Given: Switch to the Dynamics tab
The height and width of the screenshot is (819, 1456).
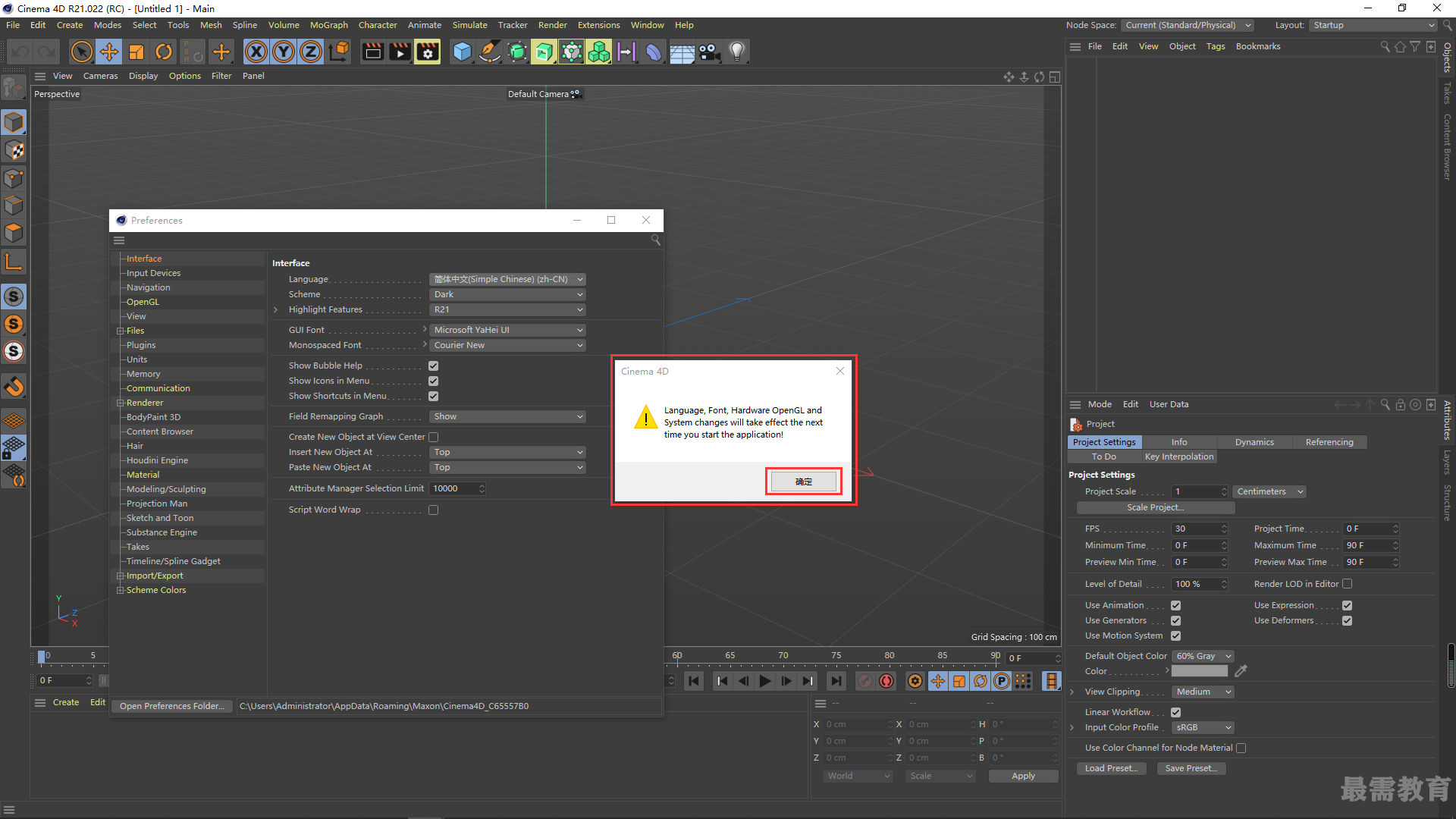Looking at the screenshot, I should point(1254,442).
